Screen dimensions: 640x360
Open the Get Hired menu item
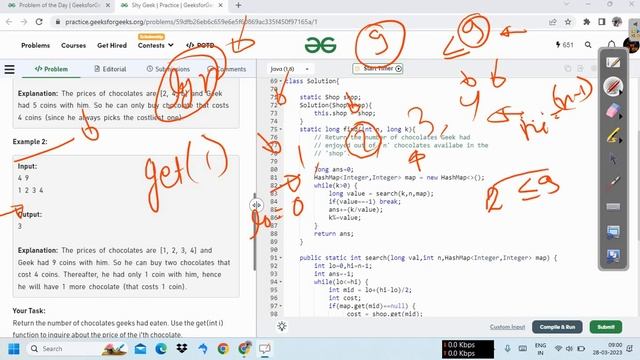(112, 45)
